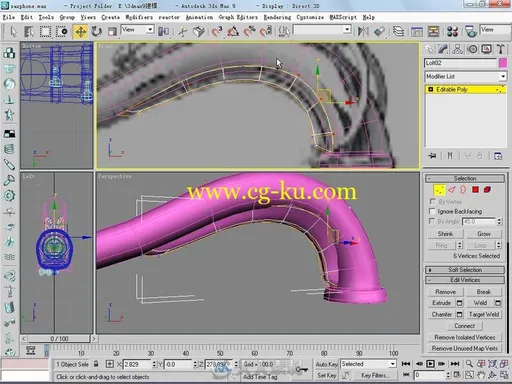Toggle By Vertex checkbox
Image resolution: width=512 pixels, height=384 pixels.
coord(432,201)
